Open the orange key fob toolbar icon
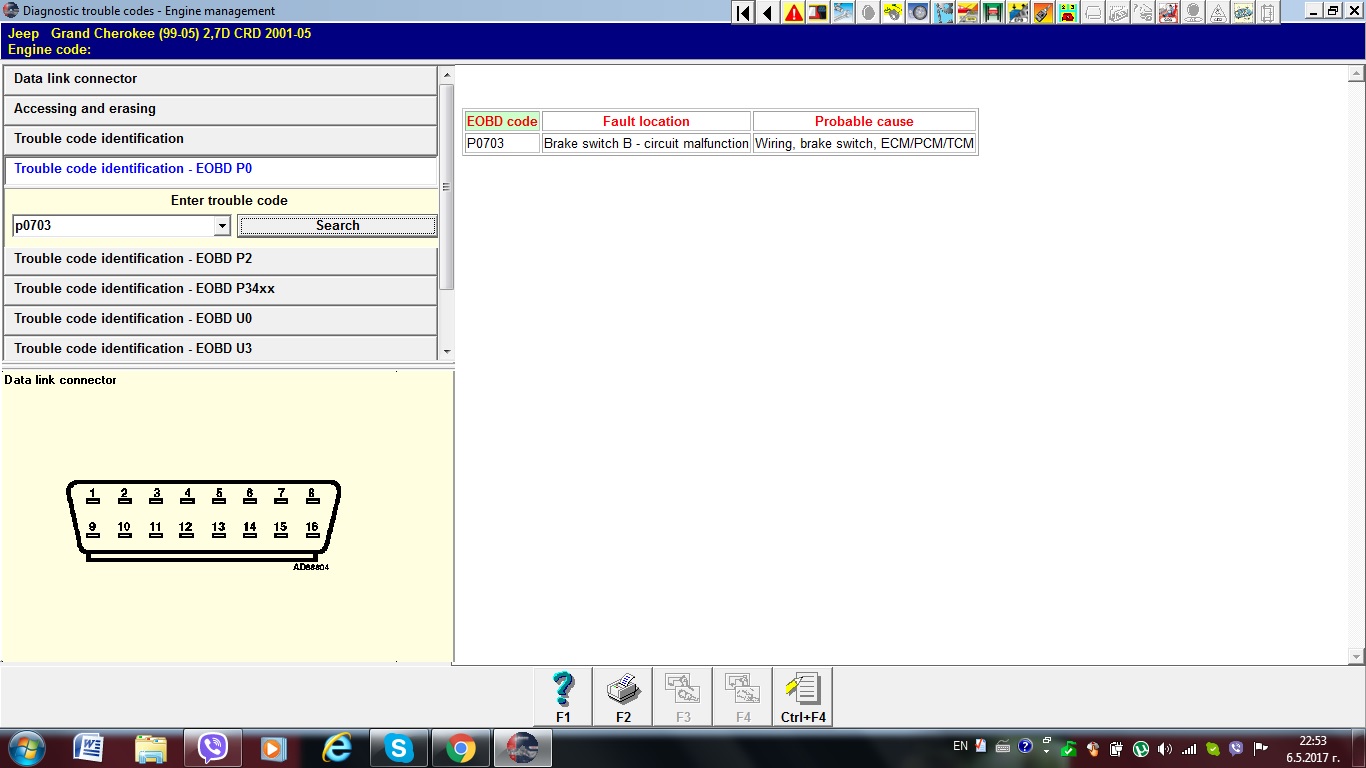The height and width of the screenshot is (768, 1366). point(1043,12)
